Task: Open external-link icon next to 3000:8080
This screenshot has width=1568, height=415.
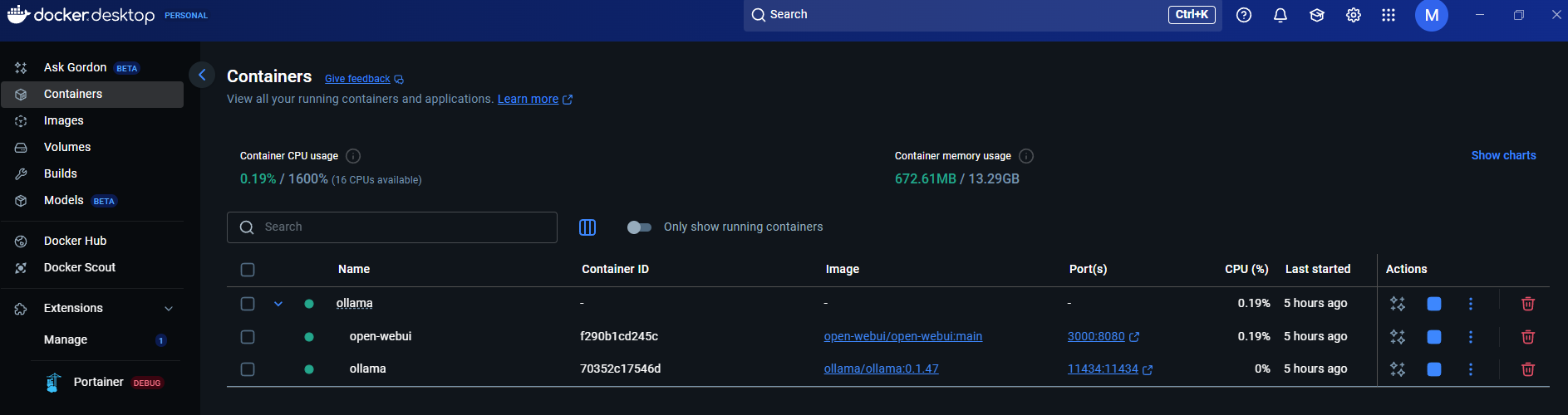Action: pos(1134,337)
